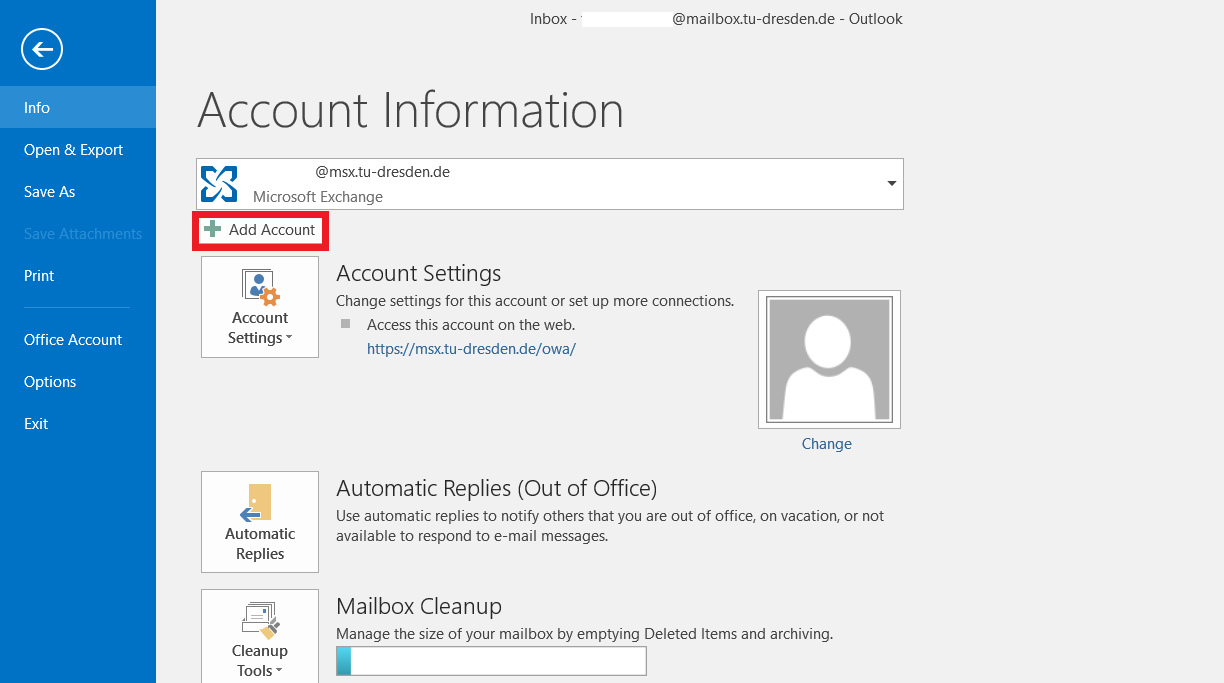Click the Automatic Replies (Out of Office) title
Image resolution: width=1224 pixels, height=683 pixels.
tap(497, 488)
